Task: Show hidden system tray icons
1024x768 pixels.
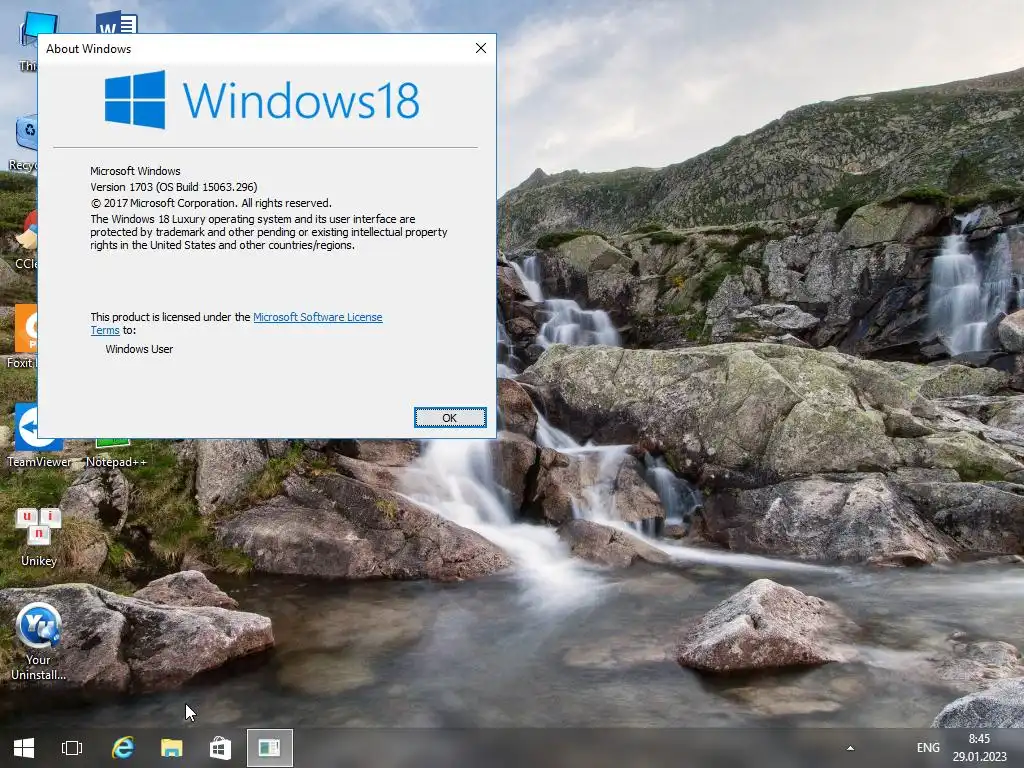Action: pos(850,748)
